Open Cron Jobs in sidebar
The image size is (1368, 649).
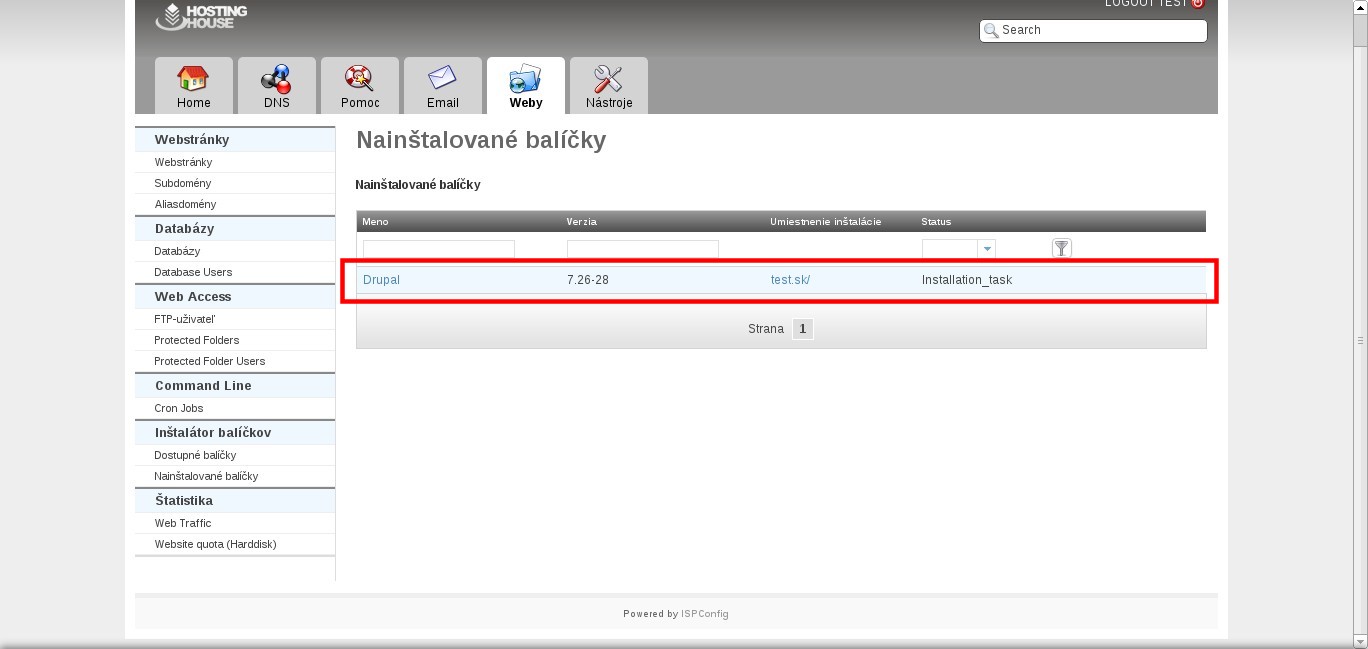pos(179,408)
